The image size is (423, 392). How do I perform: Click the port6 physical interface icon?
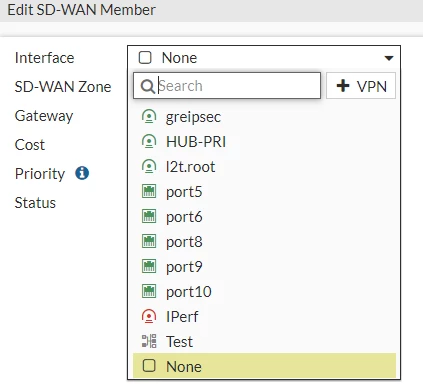coord(149,217)
